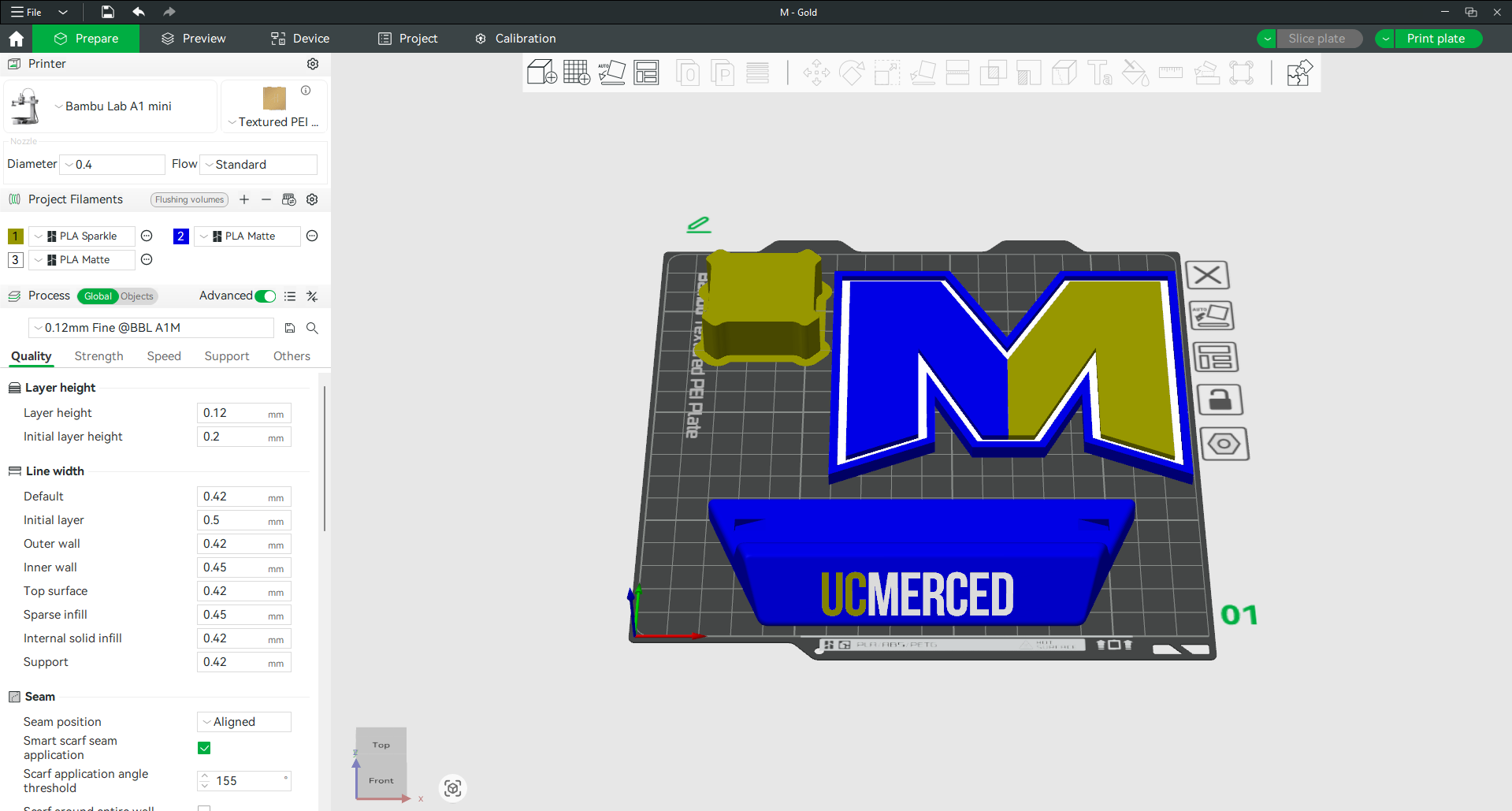The height and width of the screenshot is (811, 1512).
Task: Click filament 3 white color swatch
Action: [16, 259]
